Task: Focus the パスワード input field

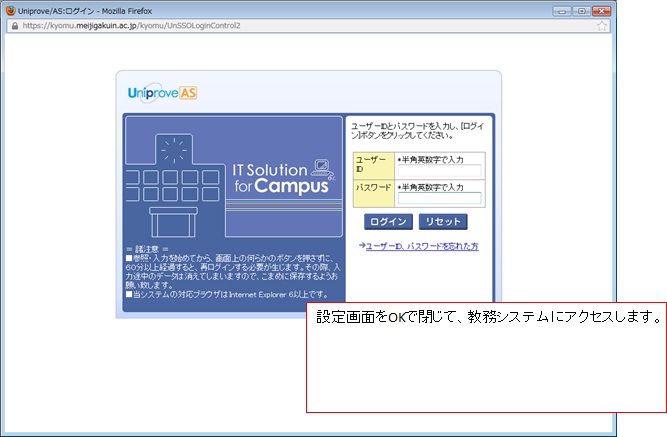Action: point(439,198)
